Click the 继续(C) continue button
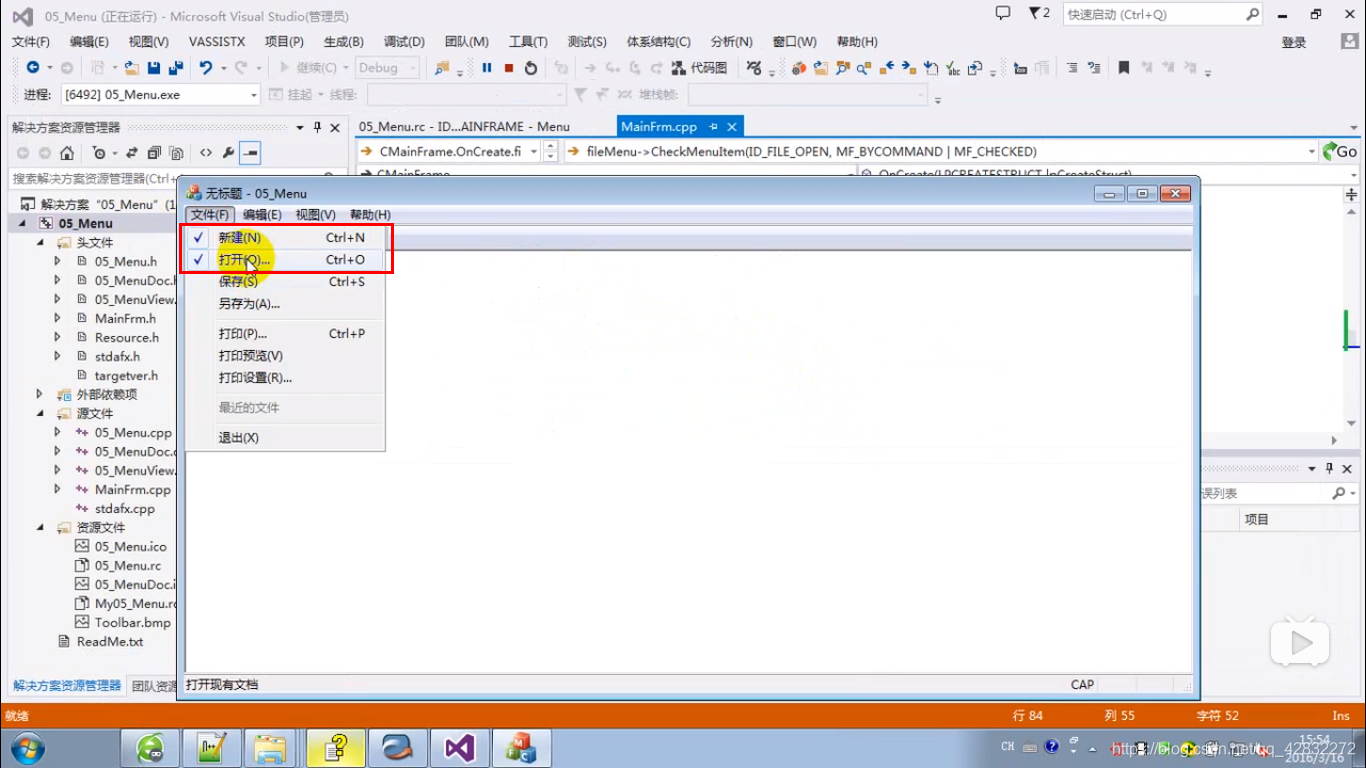The height and width of the screenshot is (768, 1366). coord(308,68)
